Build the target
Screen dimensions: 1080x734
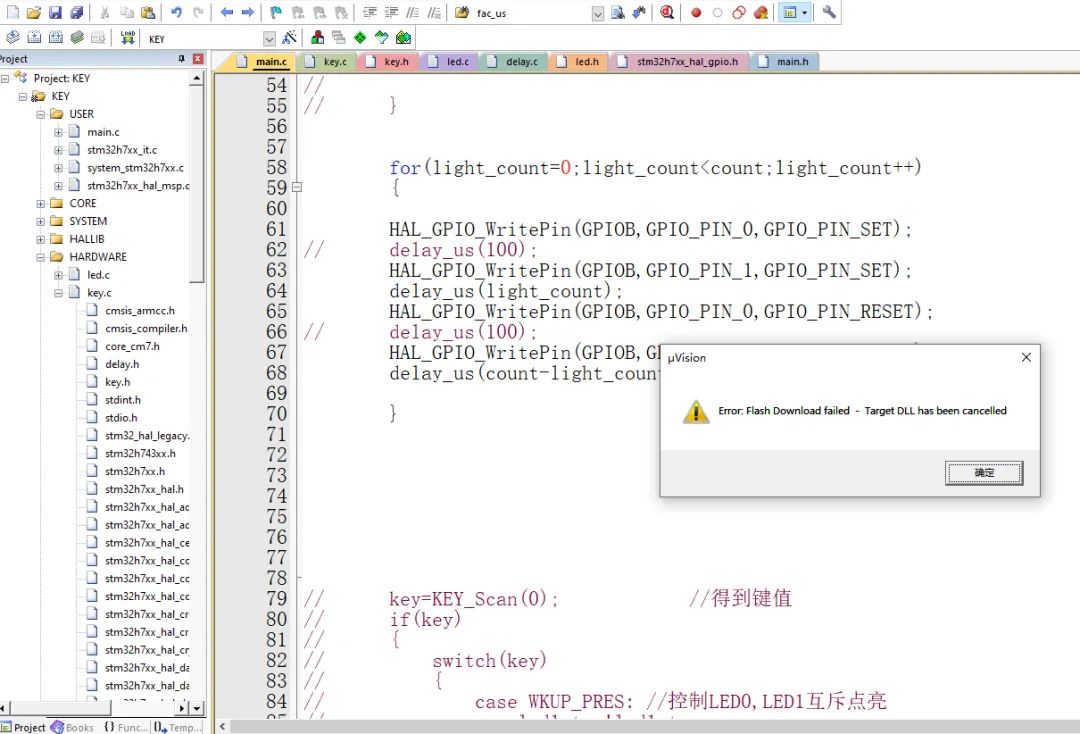pyautogui.click(x=32, y=38)
